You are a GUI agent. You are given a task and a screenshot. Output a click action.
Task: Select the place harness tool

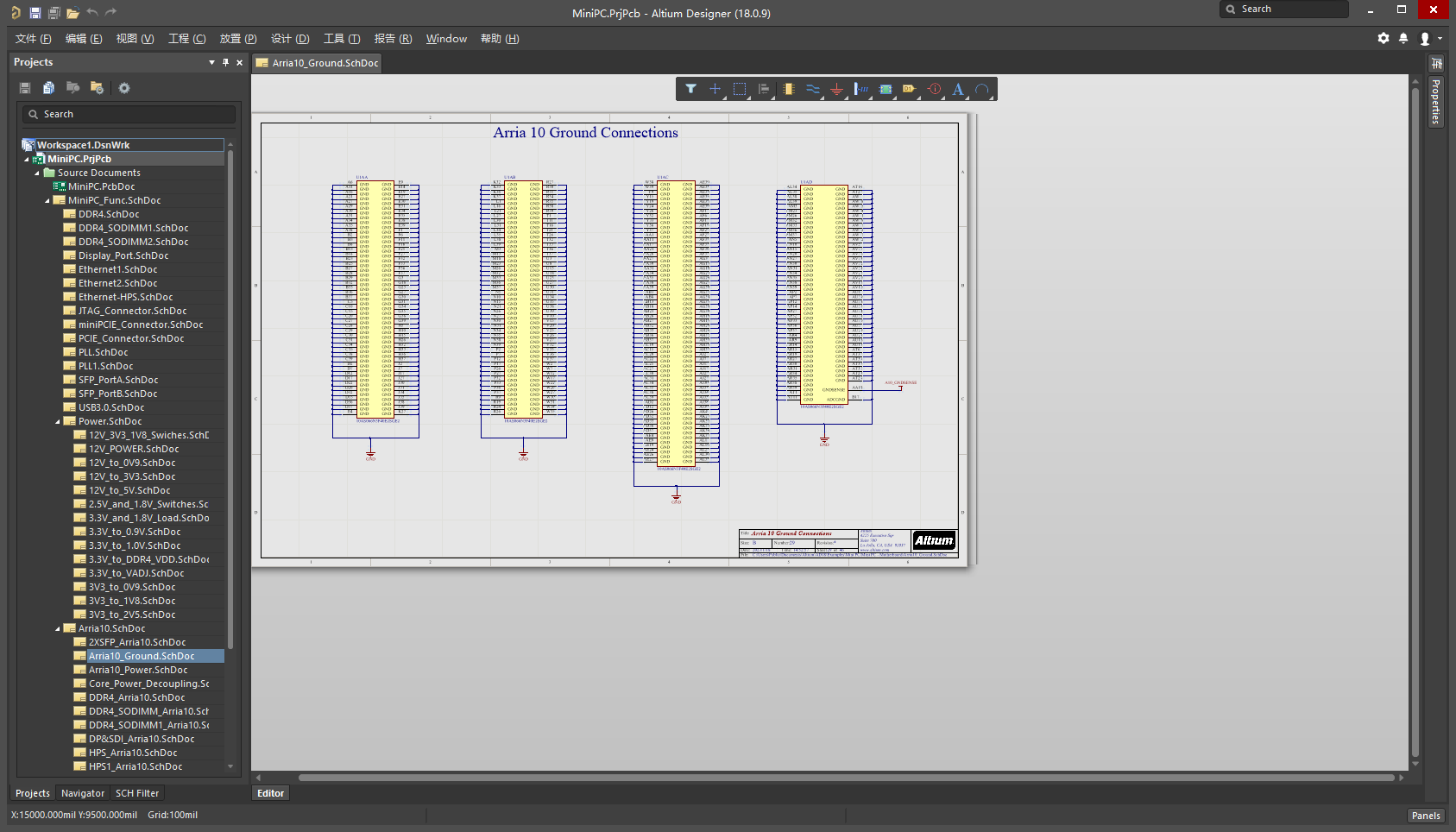(x=861, y=89)
